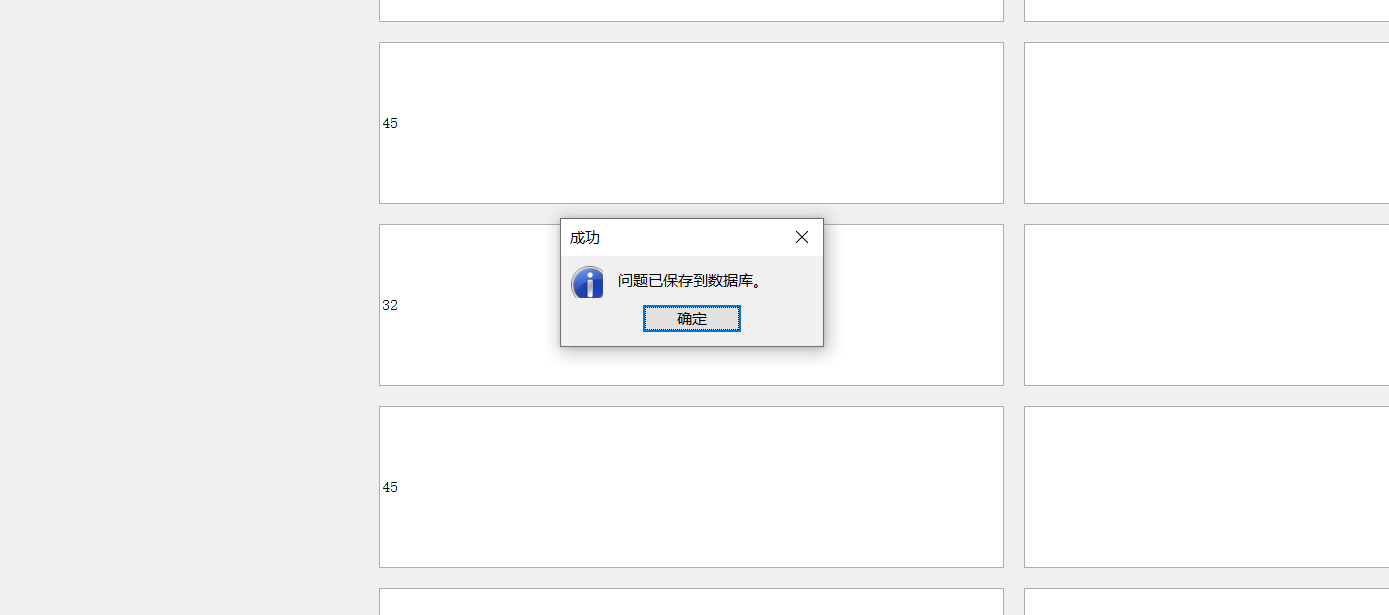
Task: Focus the text box with 45 below dialog
Action: [690, 487]
